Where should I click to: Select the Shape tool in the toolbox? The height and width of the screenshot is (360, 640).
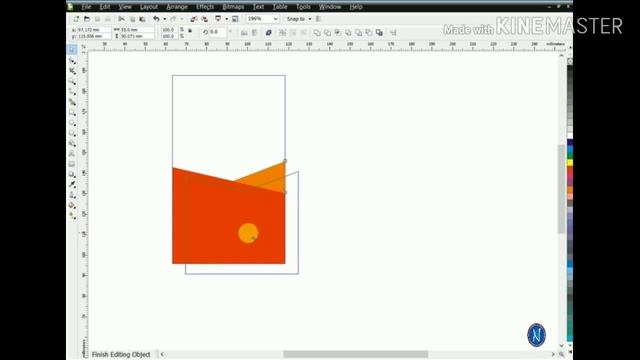[x=72, y=60]
